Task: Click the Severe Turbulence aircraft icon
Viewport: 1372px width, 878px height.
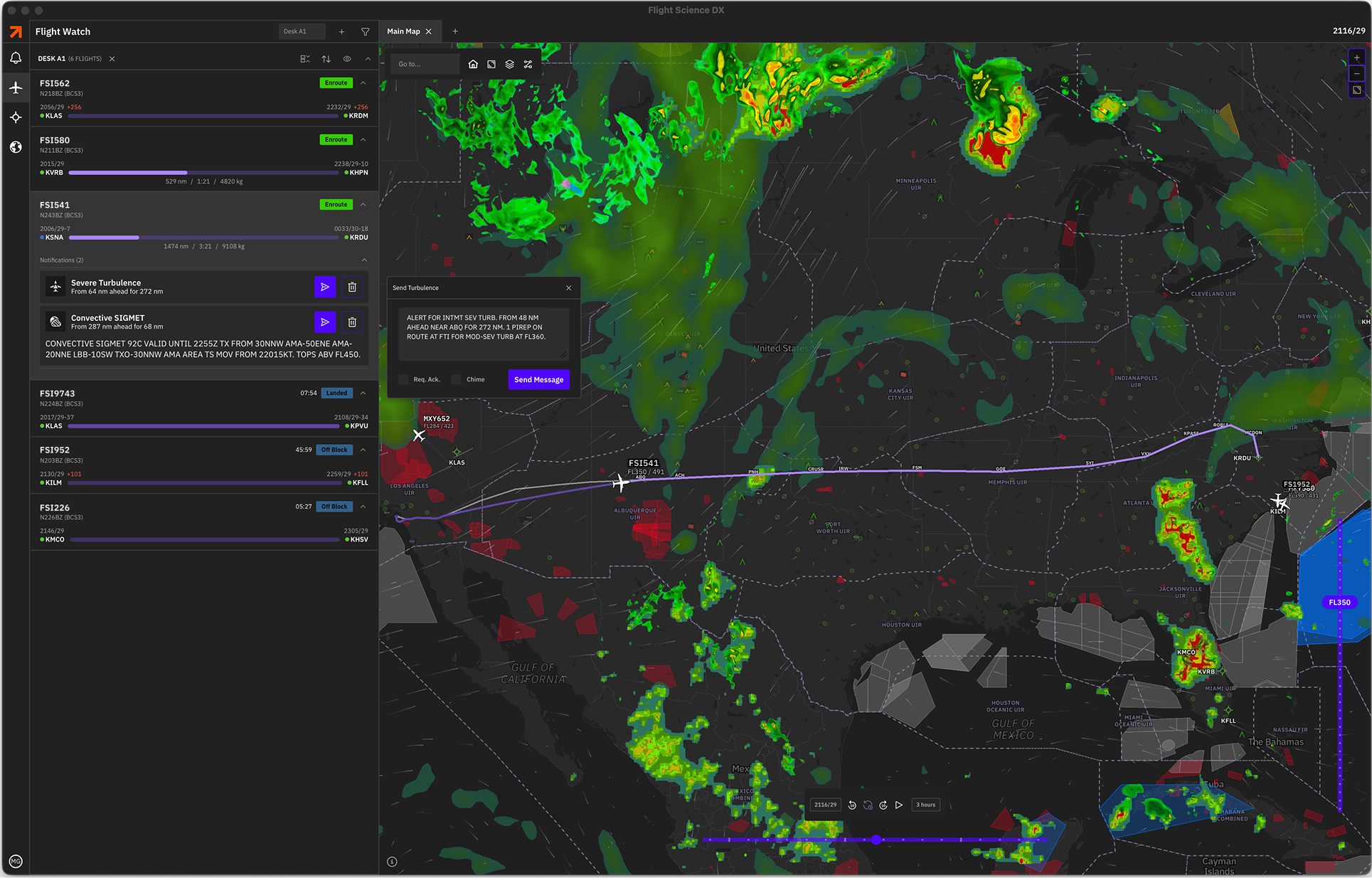Action: tap(55, 287)
